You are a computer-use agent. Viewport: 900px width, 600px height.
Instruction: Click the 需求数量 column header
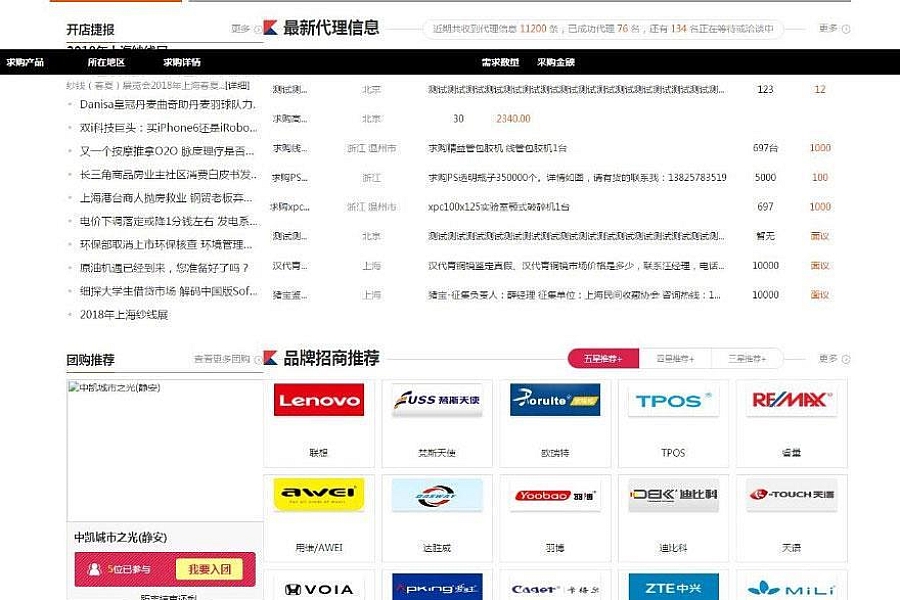(501, 62)
